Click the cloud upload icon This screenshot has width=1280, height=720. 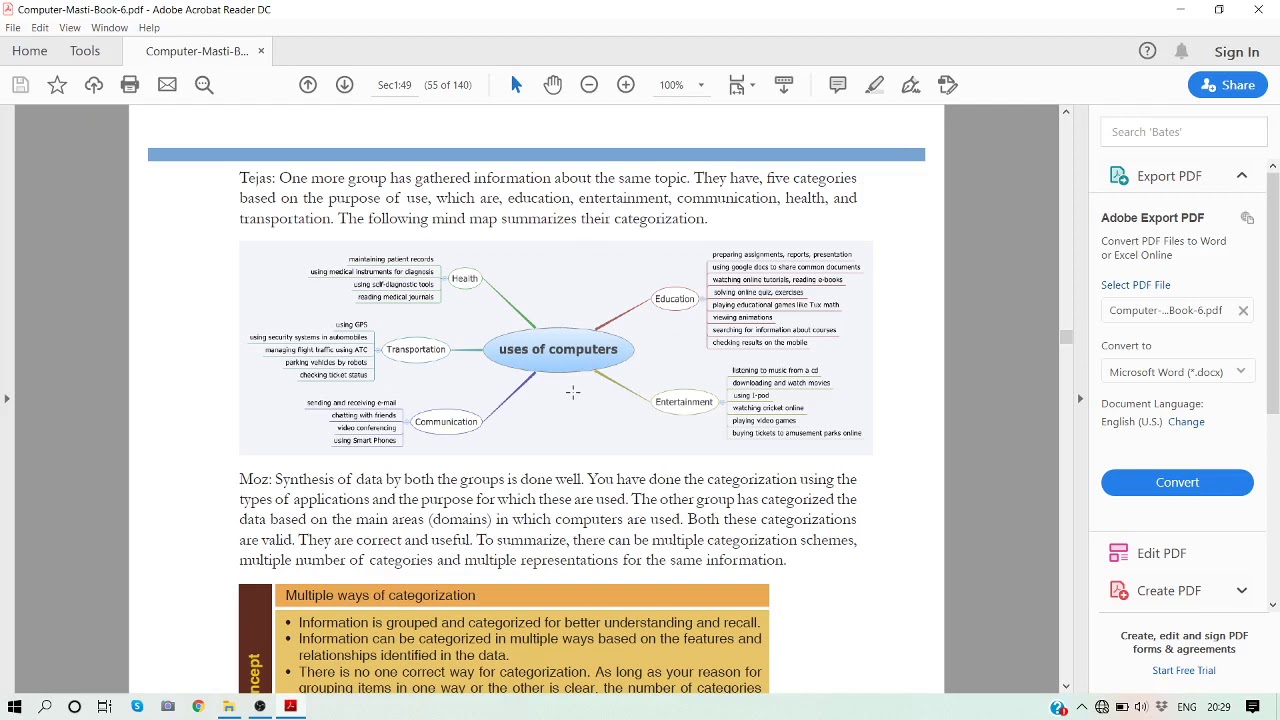click(x=94, y=85)
